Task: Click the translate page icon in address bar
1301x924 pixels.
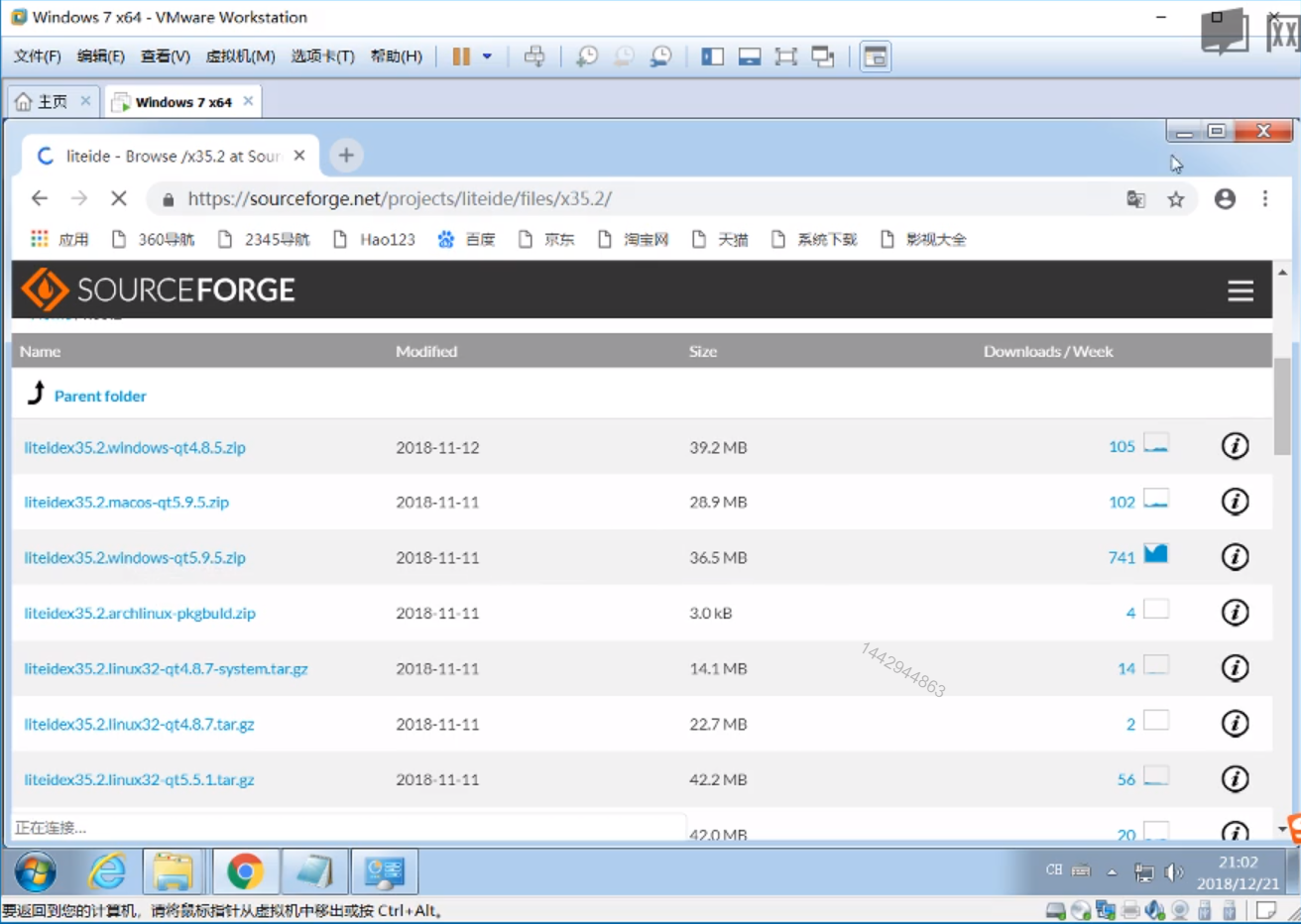Action: coord(1135,199)
